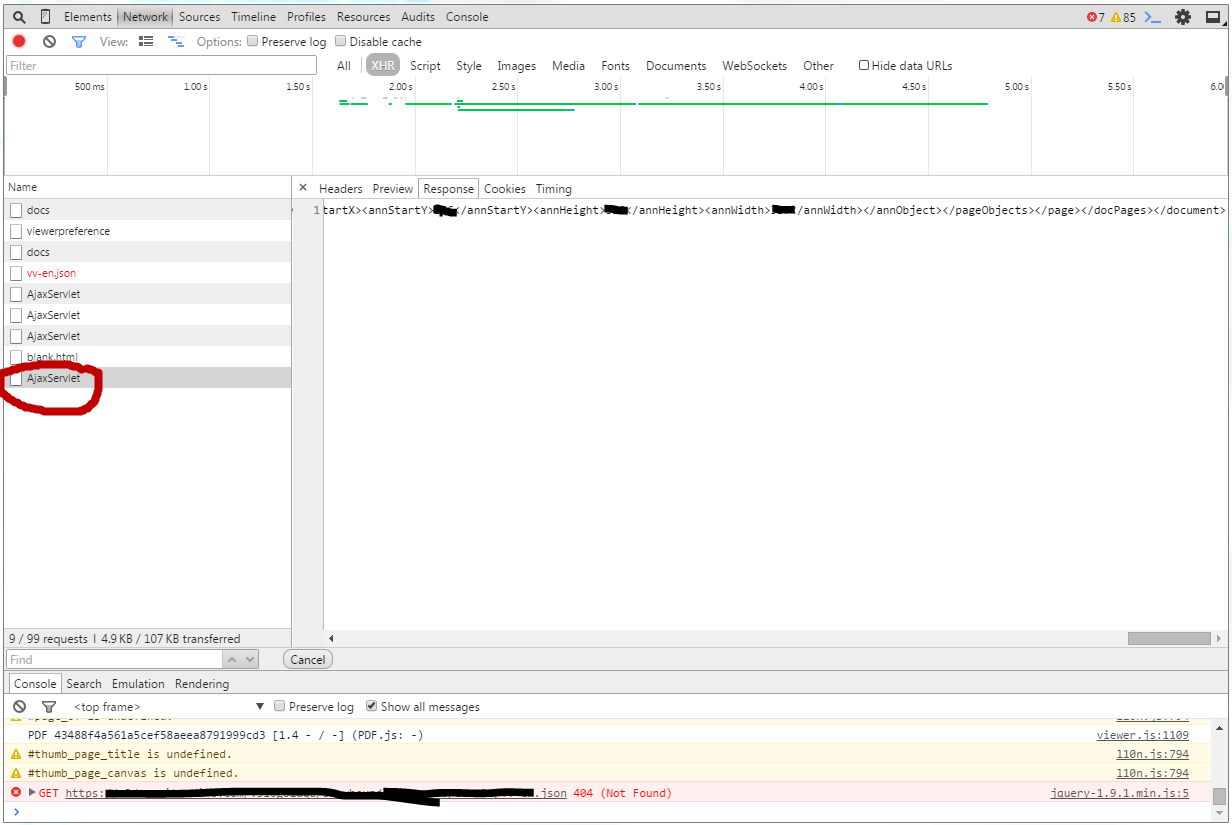Switch to the Timeline panel

(x=255, y=17)
